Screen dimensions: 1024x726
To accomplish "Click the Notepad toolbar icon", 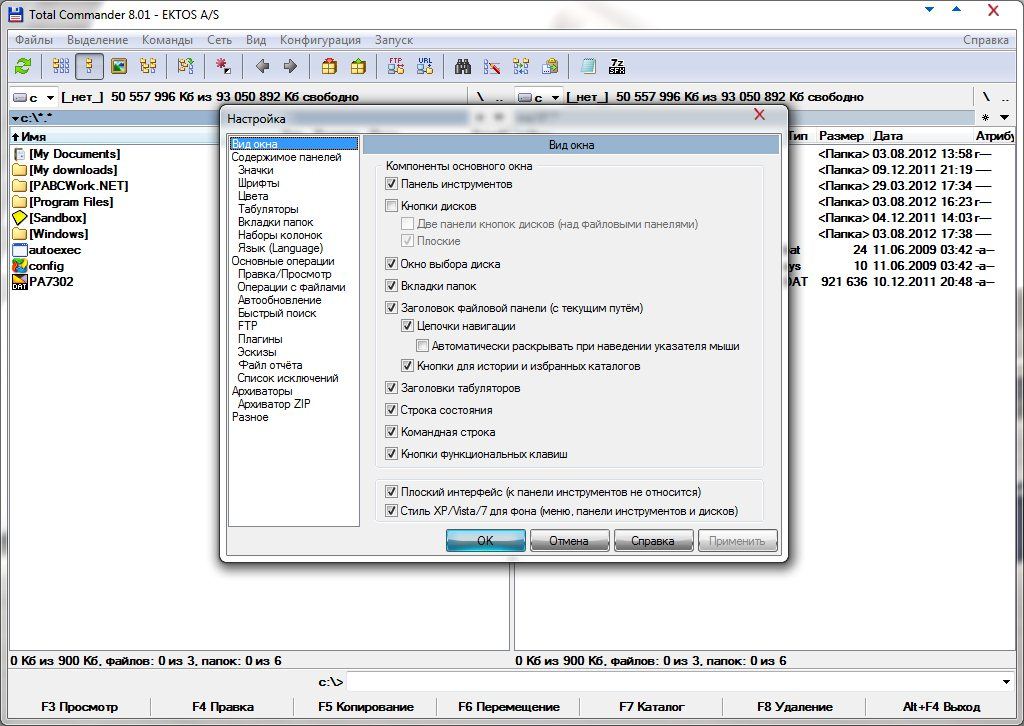I will click(588, 67).
